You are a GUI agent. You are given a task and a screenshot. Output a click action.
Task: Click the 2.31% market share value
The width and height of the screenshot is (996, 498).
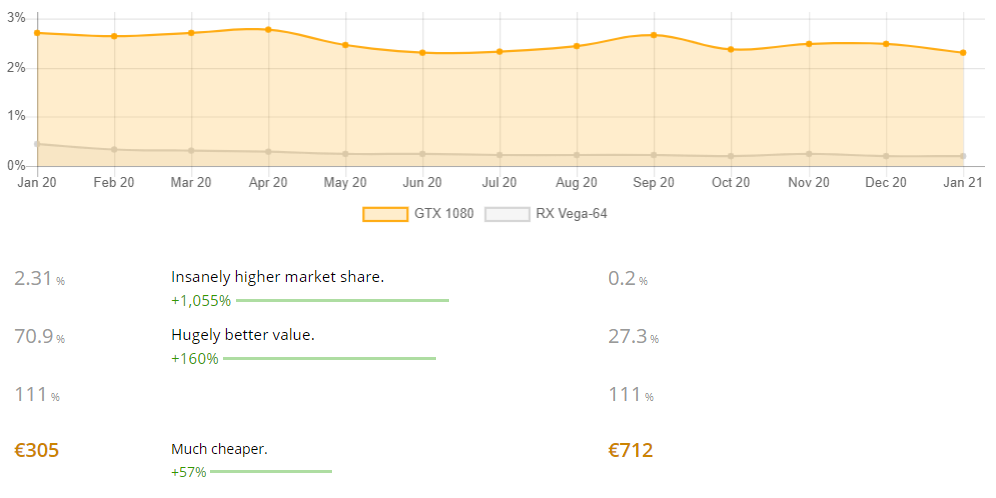pyautogui.click(x=39, y=278)
